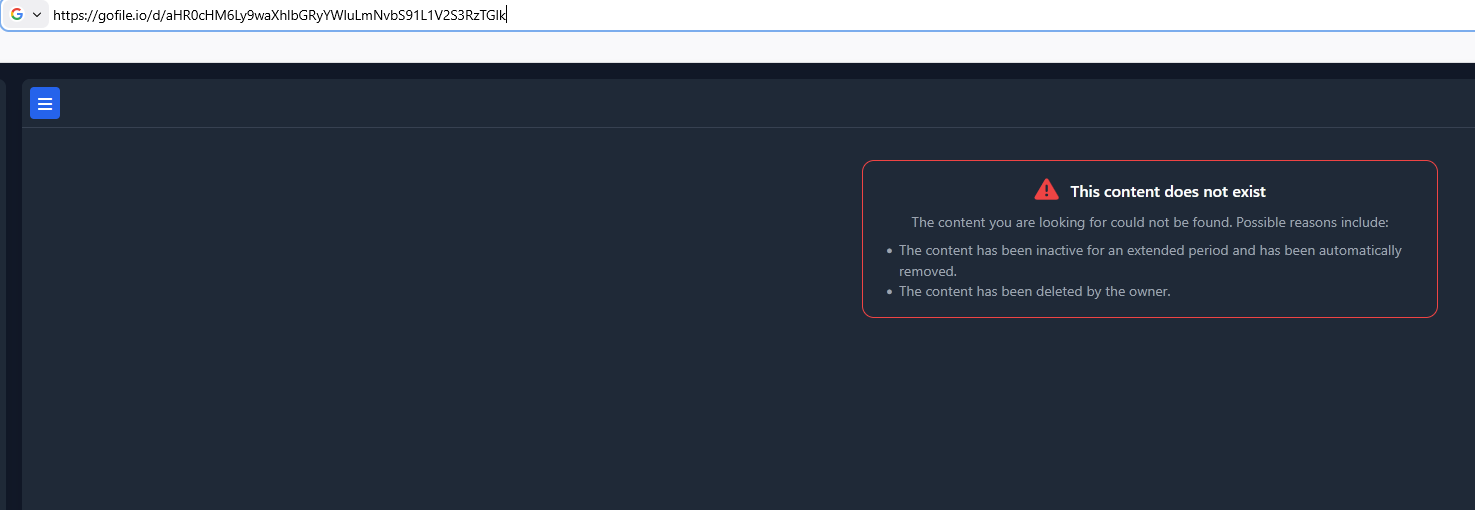Click the red warning triangle icon
The height and width of the screenshot is (510, 1475).
(1046, 190)
